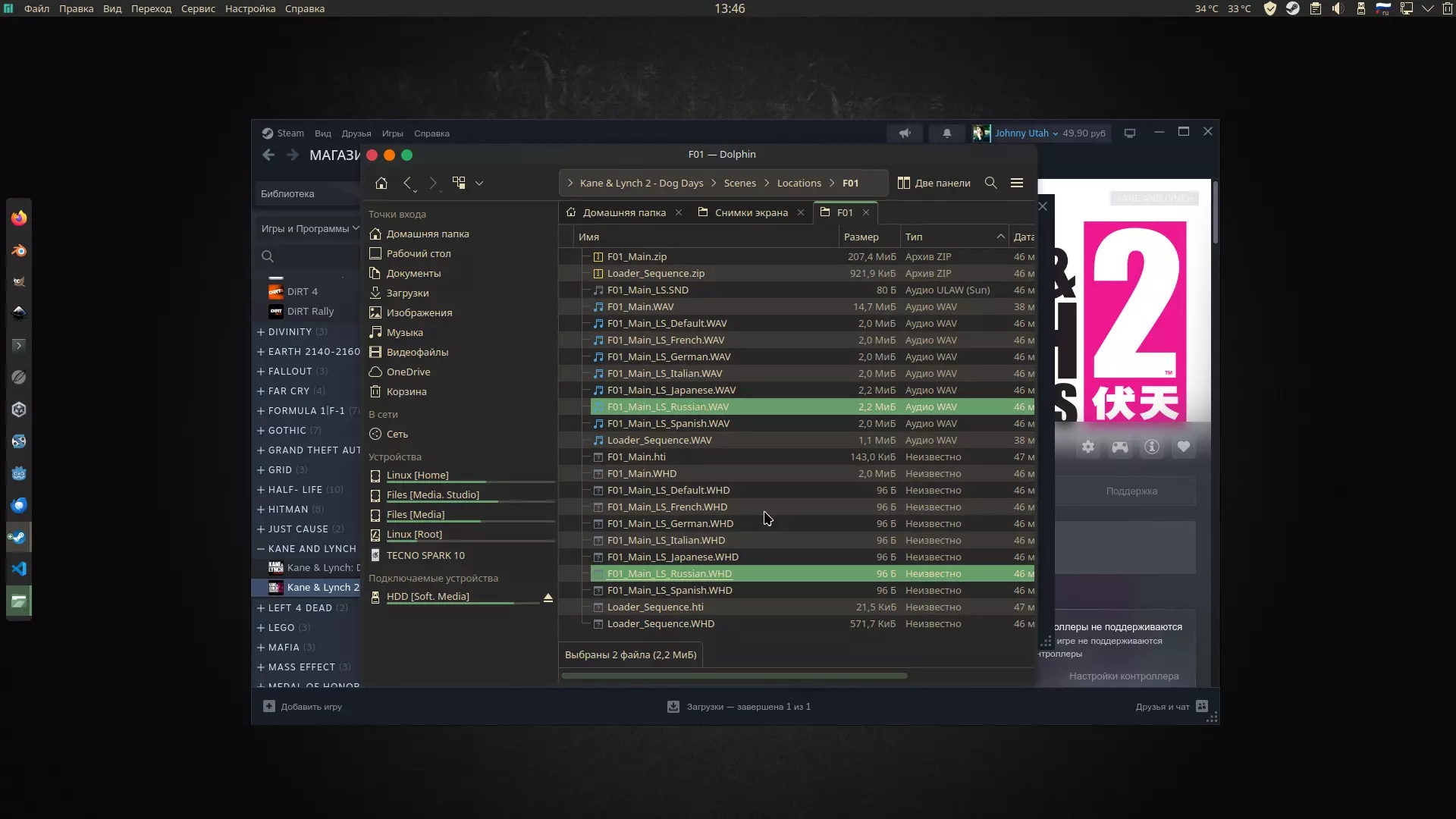Collapse the KANE AND LYNCH collection

pyautogui.click(x=261, y=549)
